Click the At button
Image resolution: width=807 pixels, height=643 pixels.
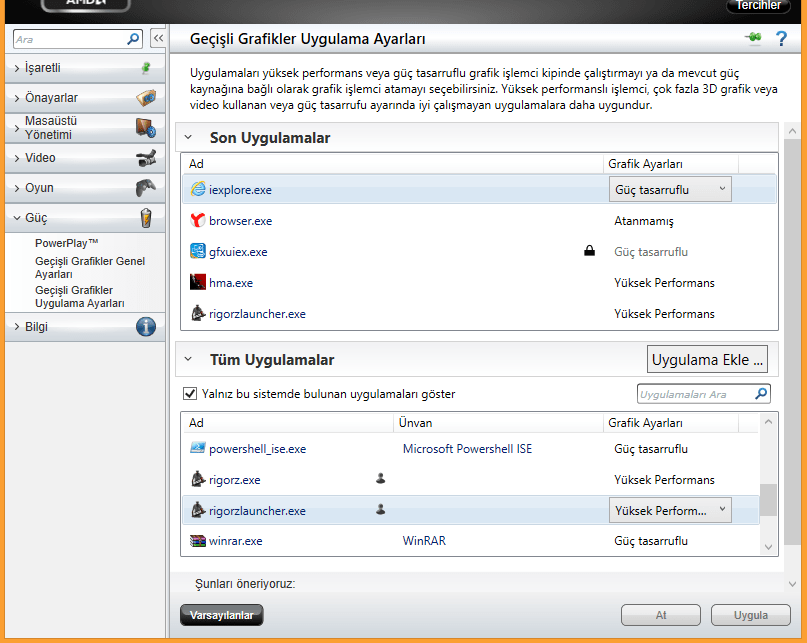click(x=661, y=615)
